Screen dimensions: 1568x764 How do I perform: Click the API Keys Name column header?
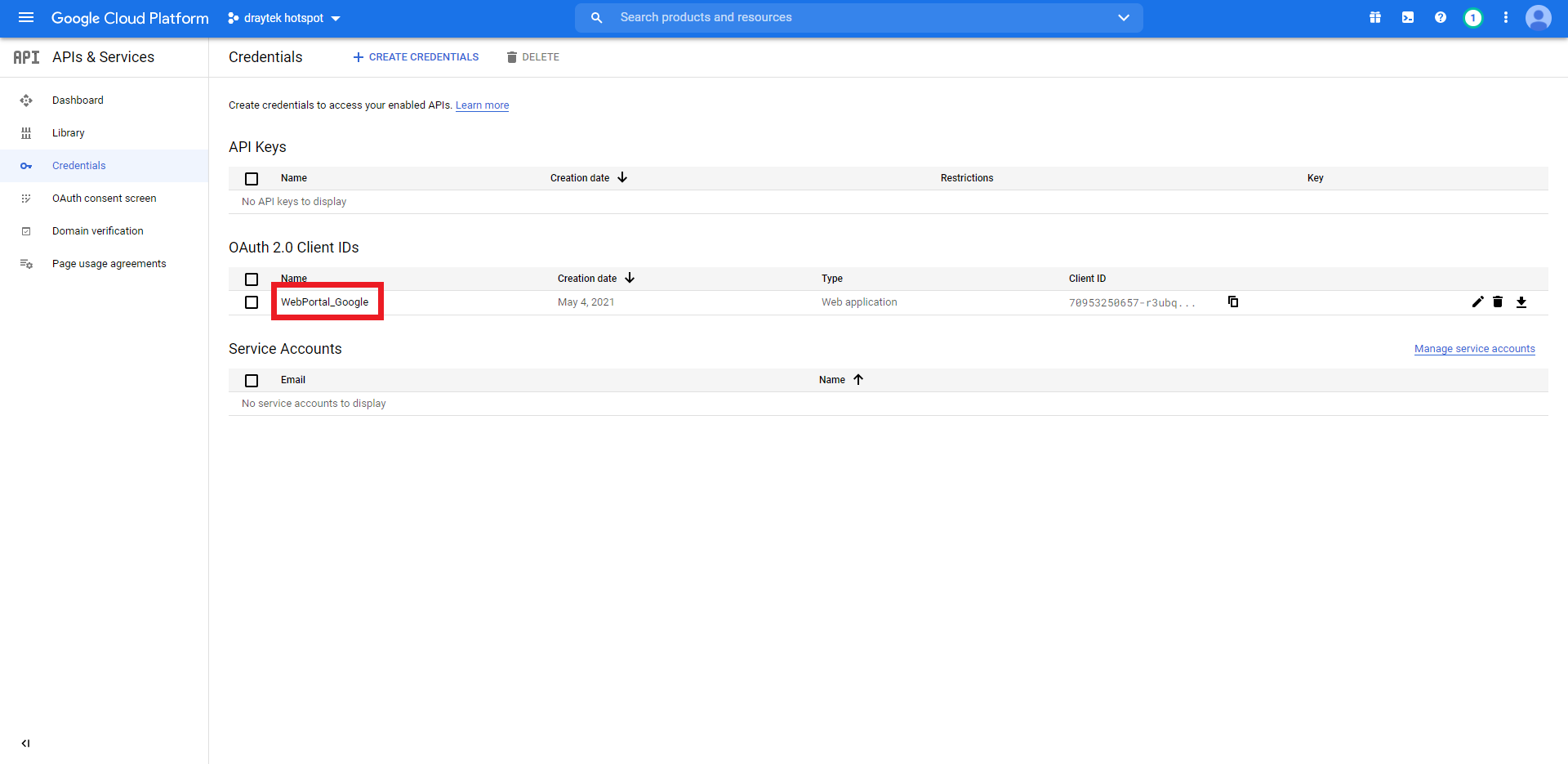pos(294,178)
